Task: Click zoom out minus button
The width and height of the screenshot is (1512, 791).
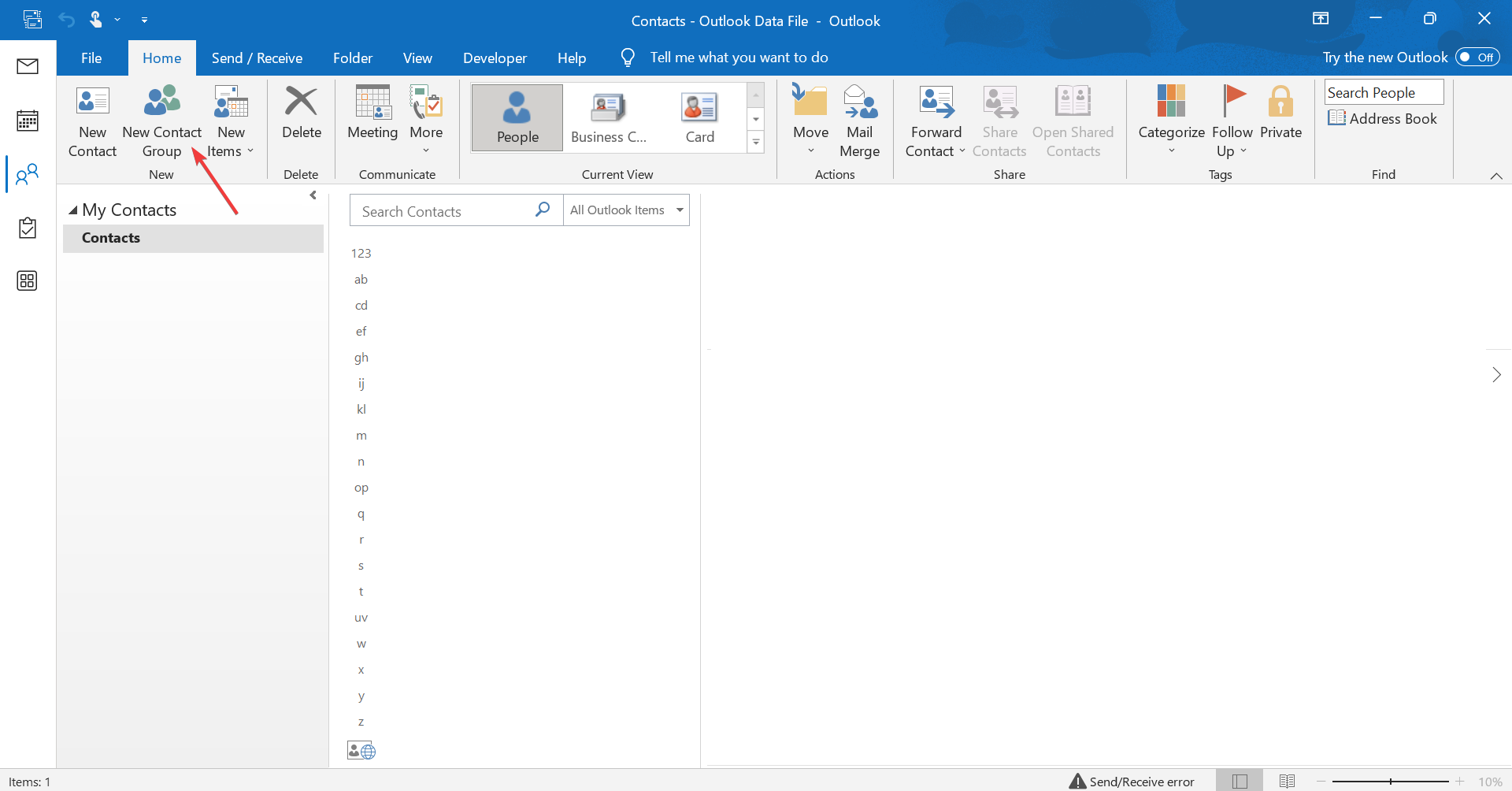Action: (x=1321, y=782)
